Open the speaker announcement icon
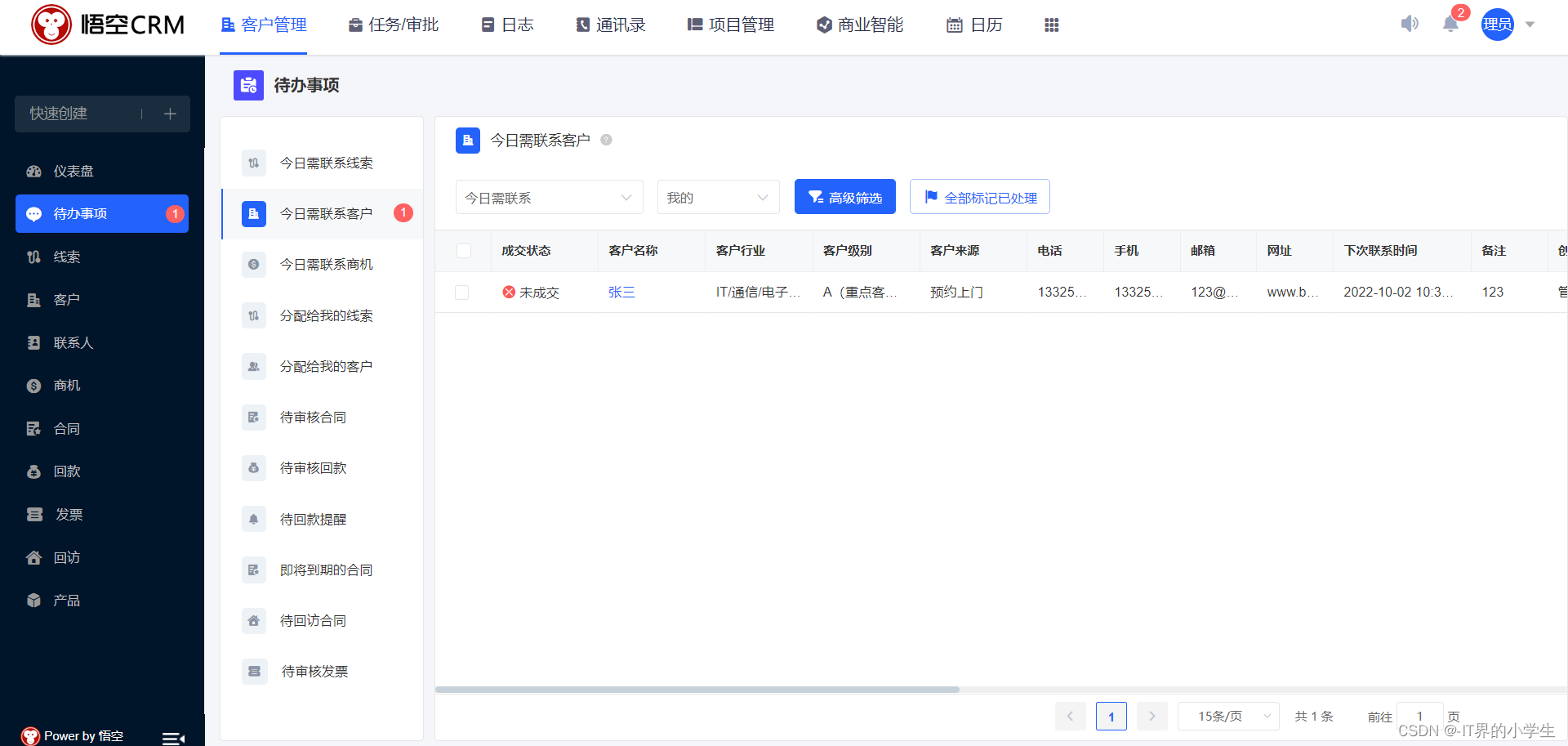This screenshot has height=746, width=1568. (x=1410, y=24)
